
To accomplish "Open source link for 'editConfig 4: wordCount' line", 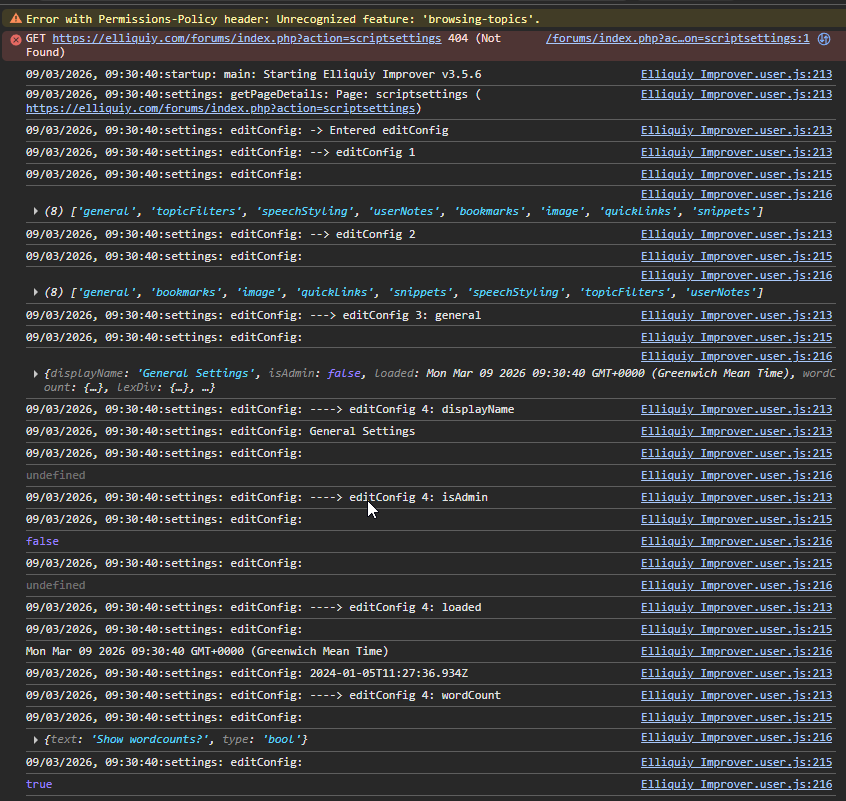I will click(x=736, y=695).
